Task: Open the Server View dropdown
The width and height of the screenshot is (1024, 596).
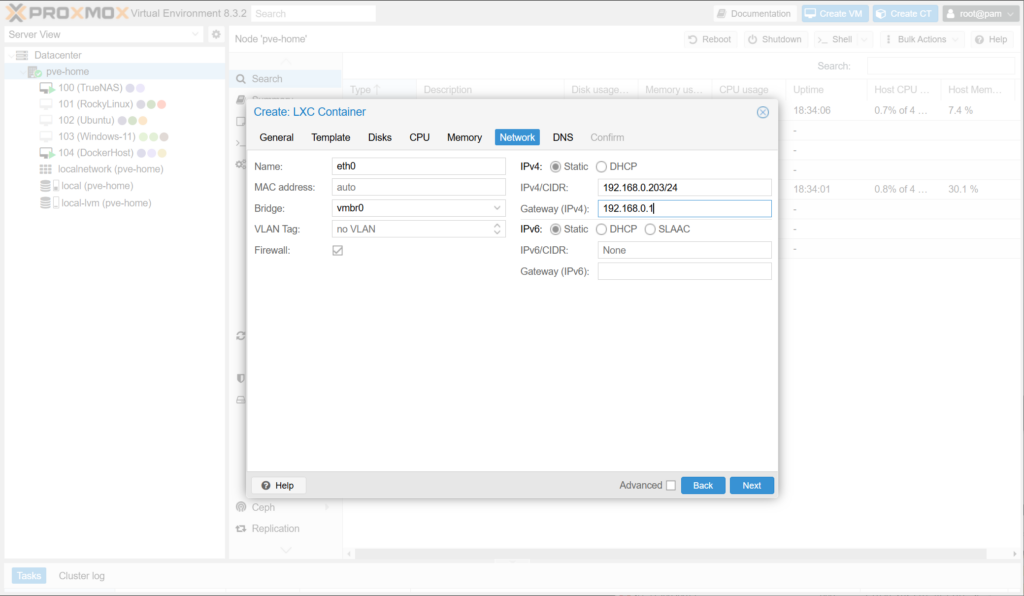Action: (x=104, y=34)
